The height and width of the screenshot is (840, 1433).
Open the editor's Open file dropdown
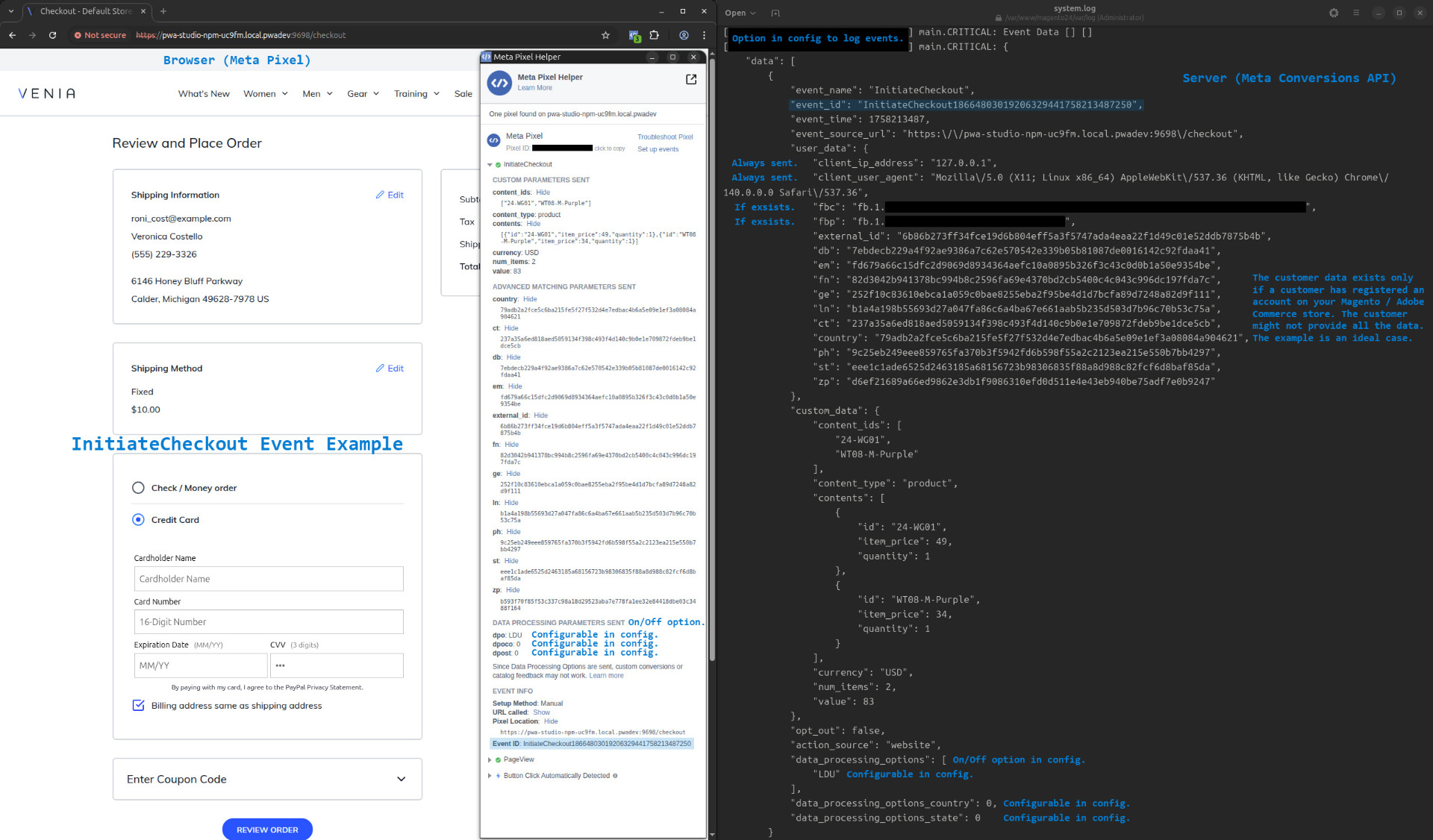(x=740, y=13)
